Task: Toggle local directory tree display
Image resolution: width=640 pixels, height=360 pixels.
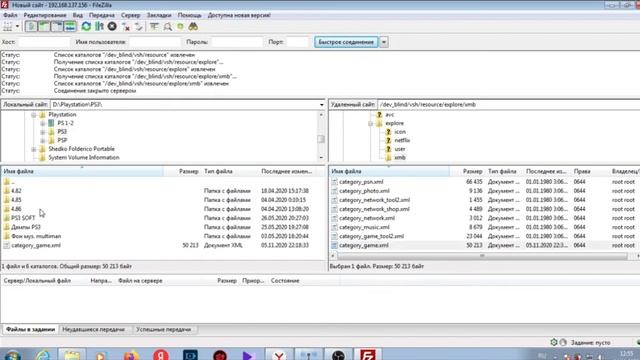Action: point(44,27)
